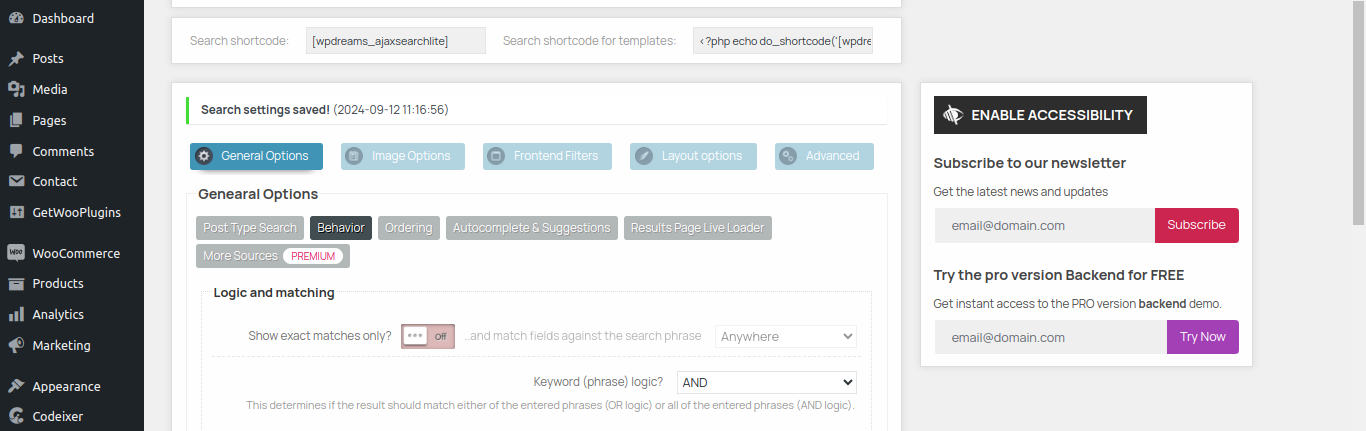Open Media via its sidebar icon
1366x431 pixels.
point(16,89)
